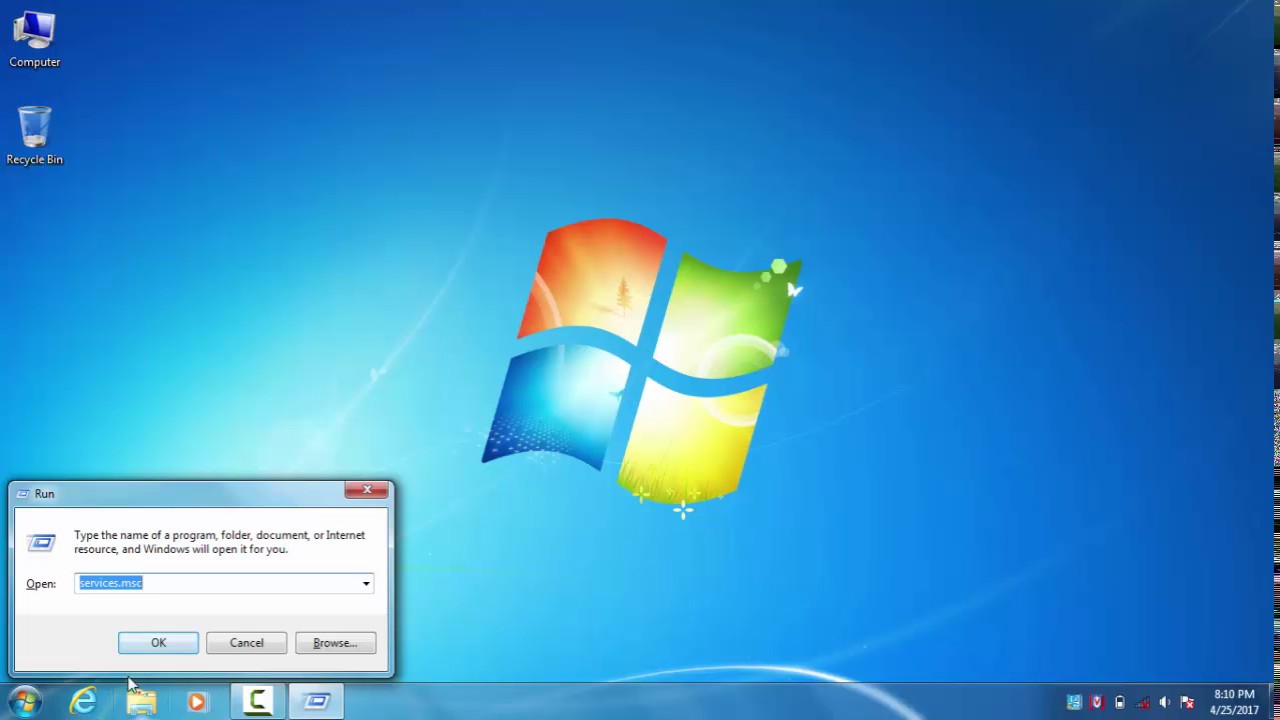Switch to Camtasia taskbar button
Image resolution: width=1280 pixels, height=720 pixels.
258,702
